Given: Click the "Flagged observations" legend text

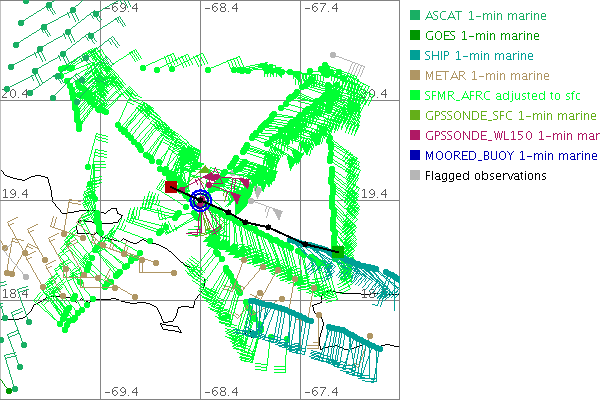Looking at the screenshot, I should tap(485, 176).
